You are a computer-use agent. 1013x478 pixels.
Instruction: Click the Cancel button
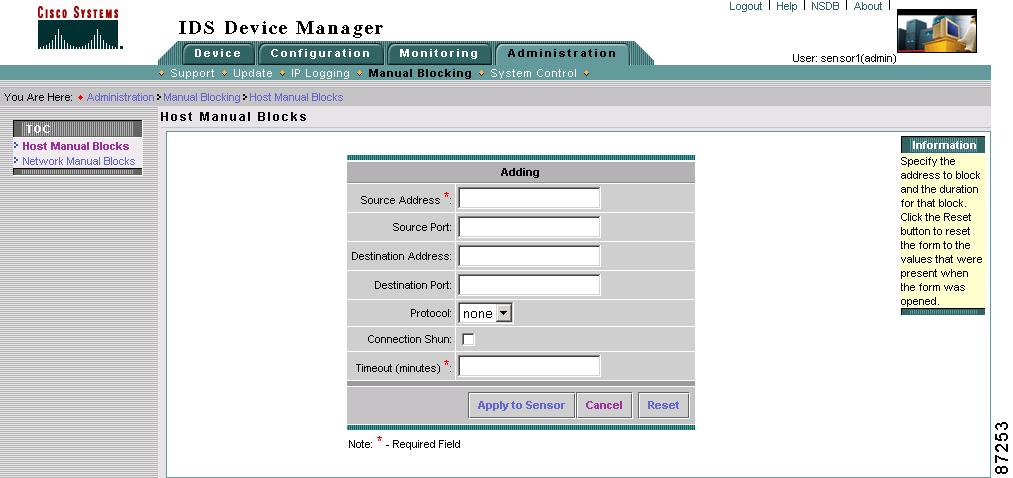point(604,405)
